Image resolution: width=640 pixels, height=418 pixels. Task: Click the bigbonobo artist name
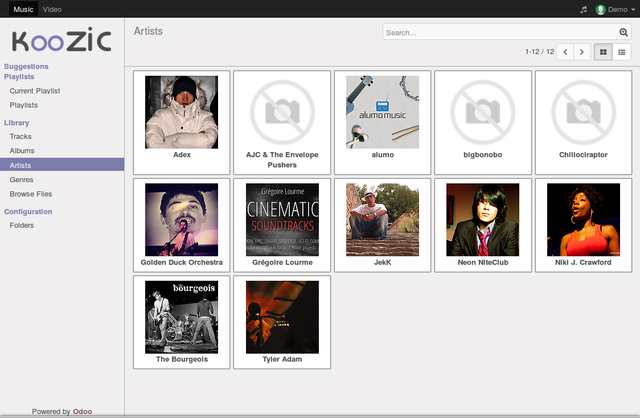tap(483, 155)
